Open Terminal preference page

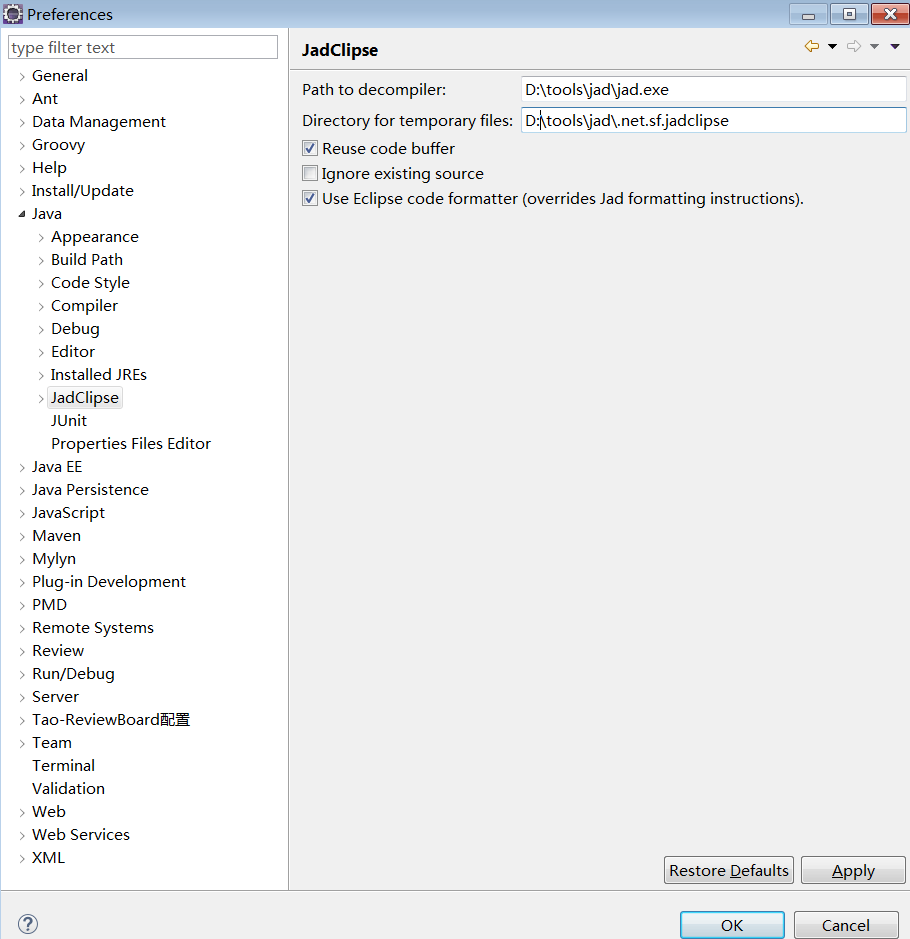click(x=63, y=765)
